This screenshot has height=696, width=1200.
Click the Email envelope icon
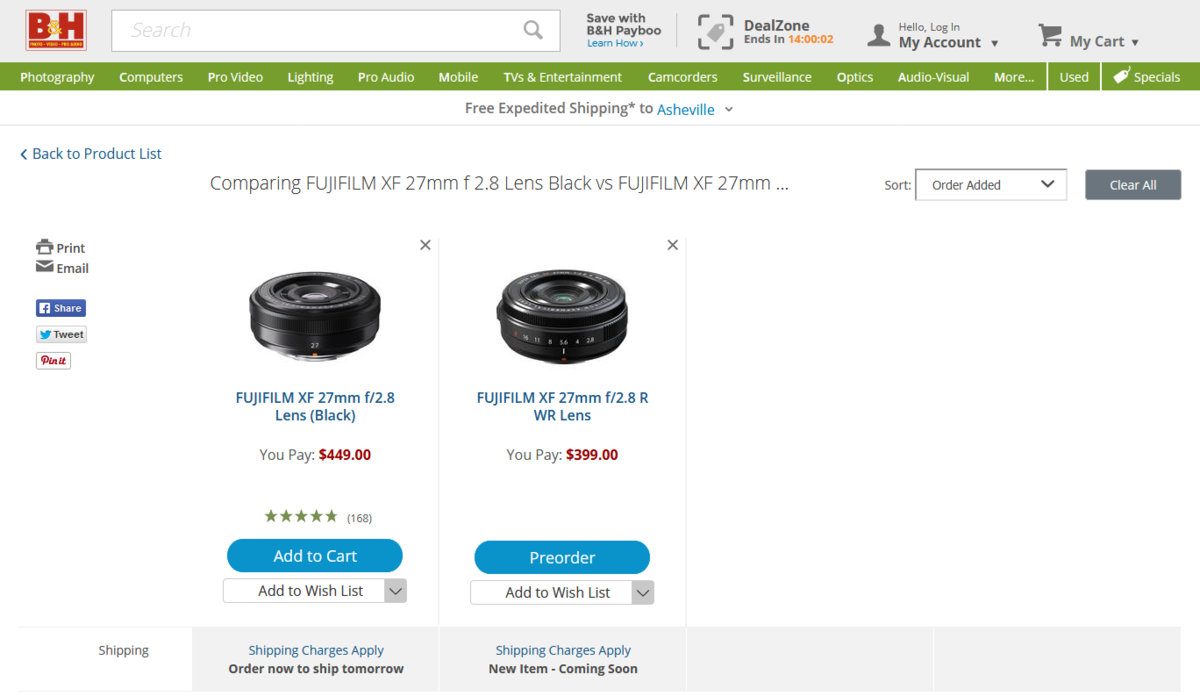tap(44, 267)
